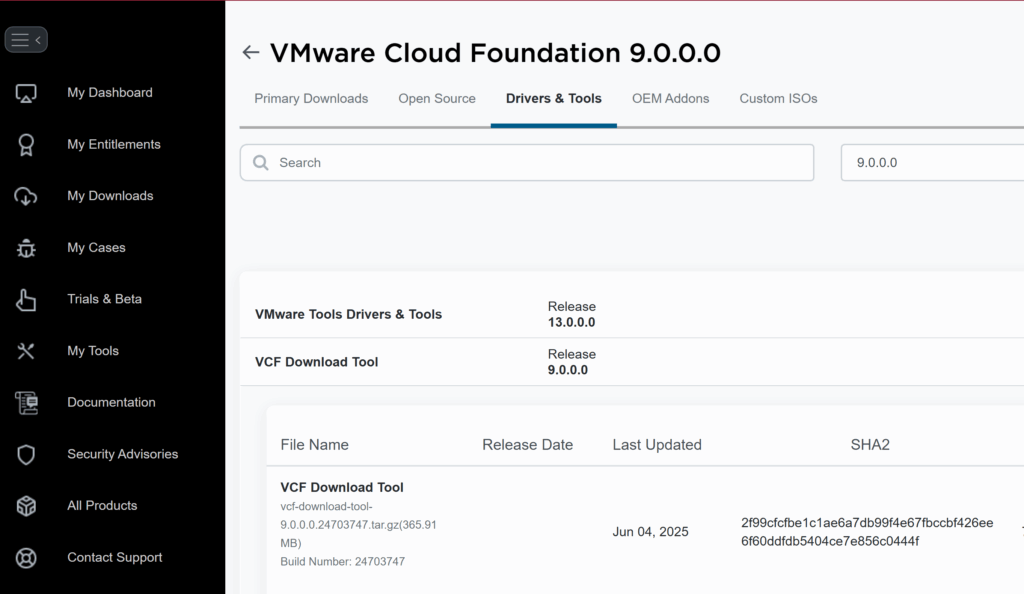Screen dimensions: 1024x594
Task: Collapse the VCF Download Tool row
Action: 632,362
